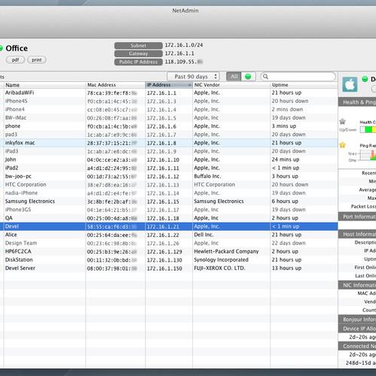The height and width of the screenshot is (376, 376).
Task: Click the subnet value 172.16.1.0/24
Action: pyautogui.click(x=184, y=45)
